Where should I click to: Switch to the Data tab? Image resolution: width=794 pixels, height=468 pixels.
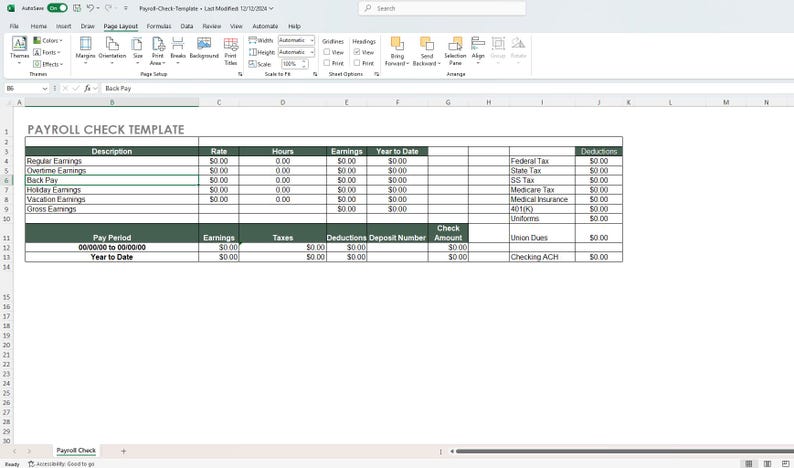point(187,26)
